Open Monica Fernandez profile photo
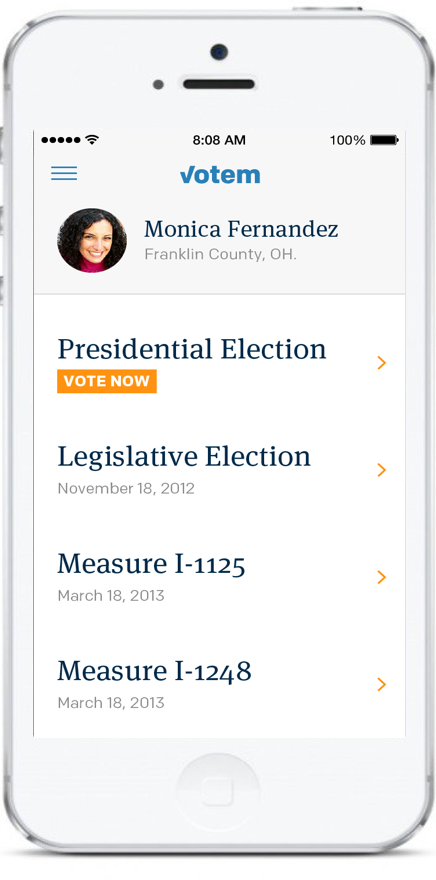 [92, 240]
